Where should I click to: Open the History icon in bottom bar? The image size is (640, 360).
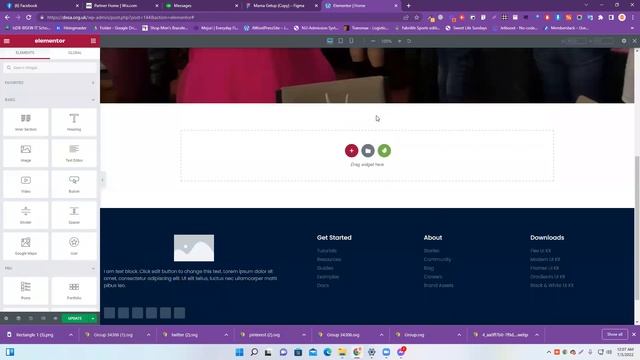click(x=31, y=318)
